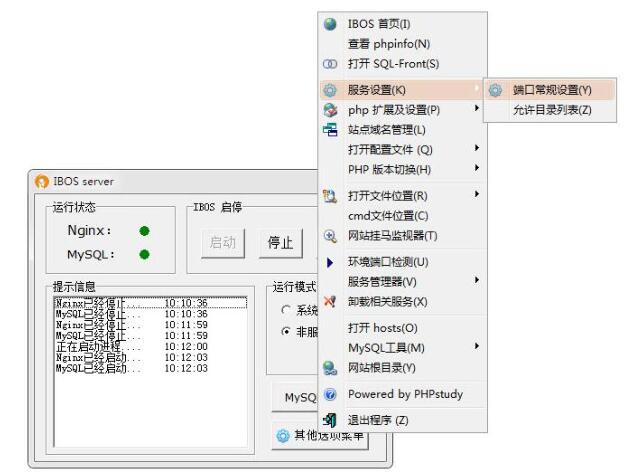The image size is (638, 472).
Task: Click the IBOS server title bar logo
Action: 42,181
